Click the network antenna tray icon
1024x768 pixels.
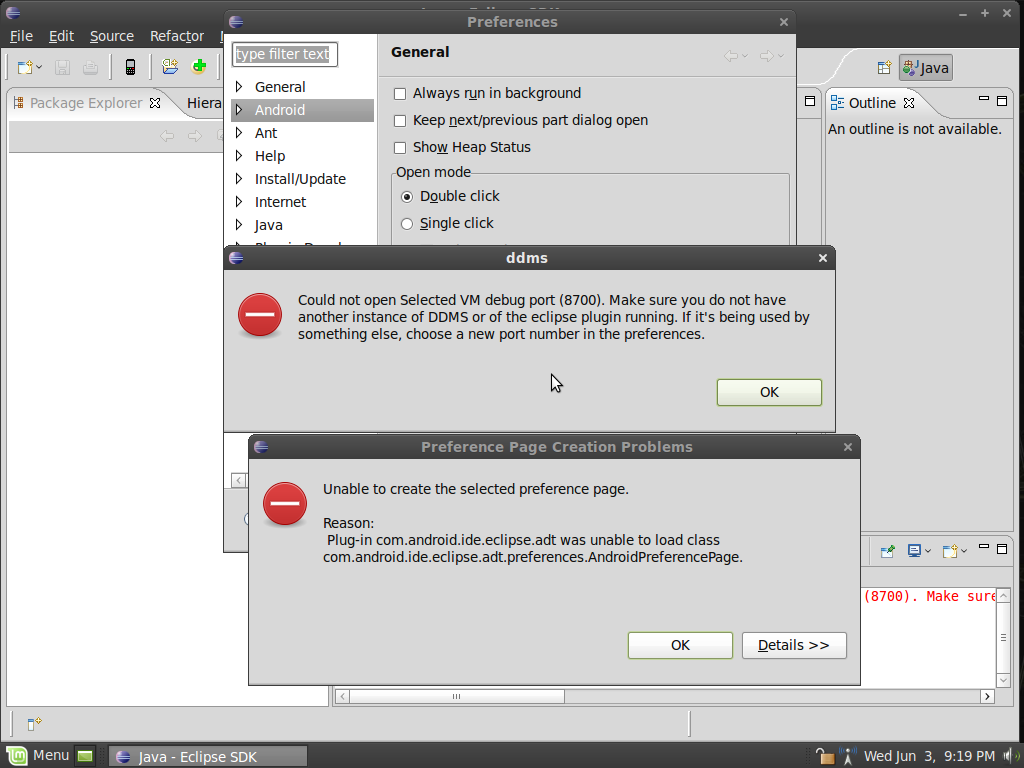847,756
